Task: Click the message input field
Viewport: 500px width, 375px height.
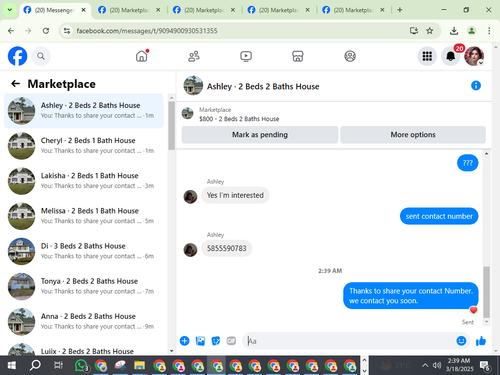Action: coord(350,341)
